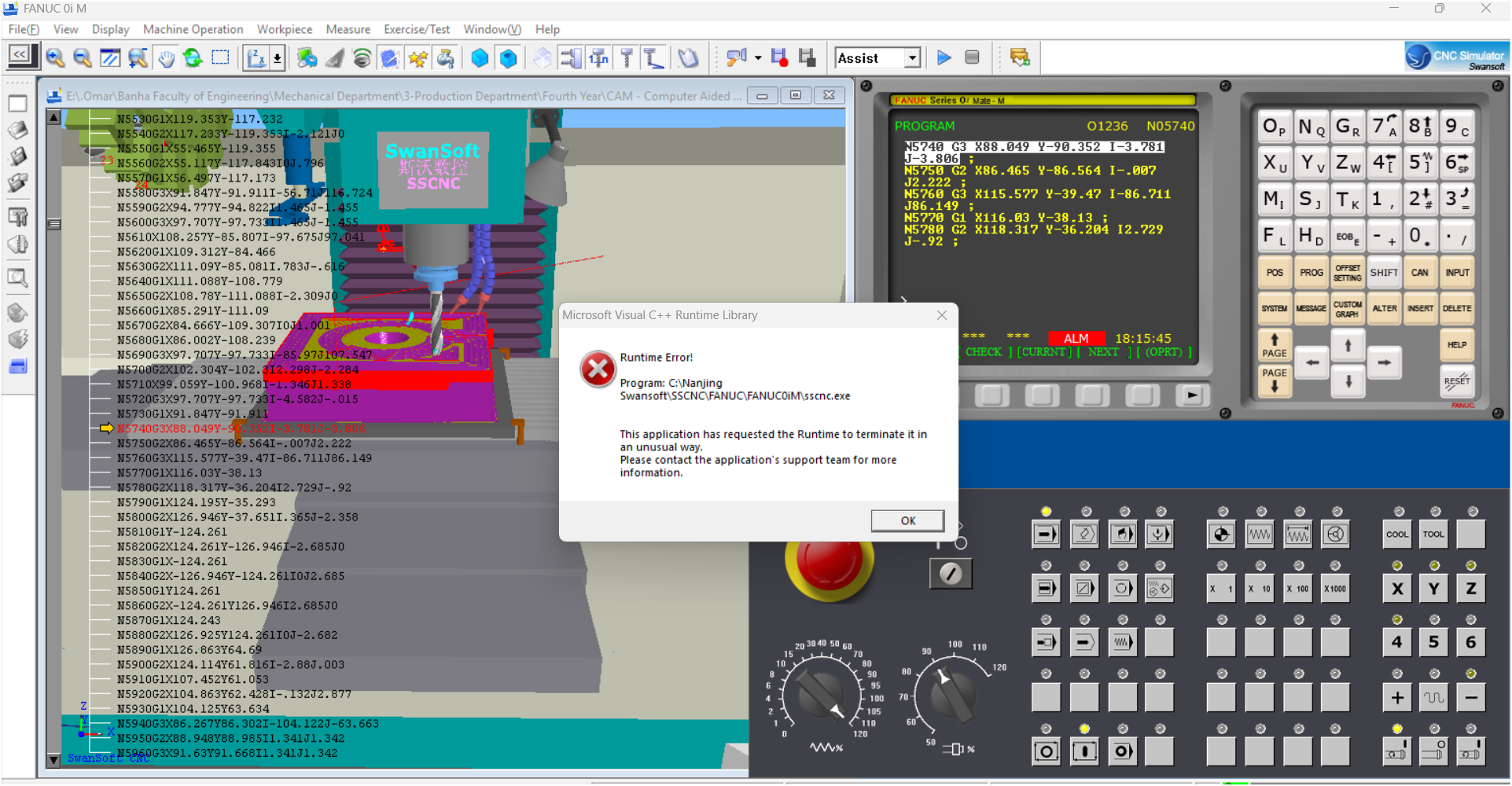Open the Workpiece menu

[285, 29]
